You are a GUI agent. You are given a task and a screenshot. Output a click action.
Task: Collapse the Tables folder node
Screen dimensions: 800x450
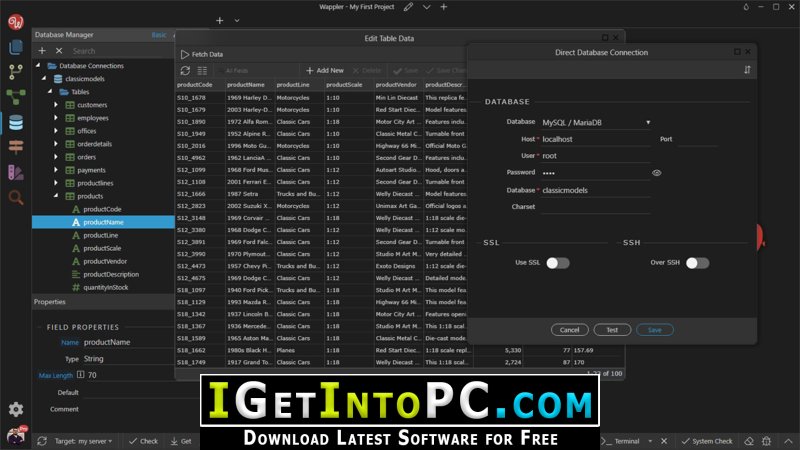click(x=50, y=92)
